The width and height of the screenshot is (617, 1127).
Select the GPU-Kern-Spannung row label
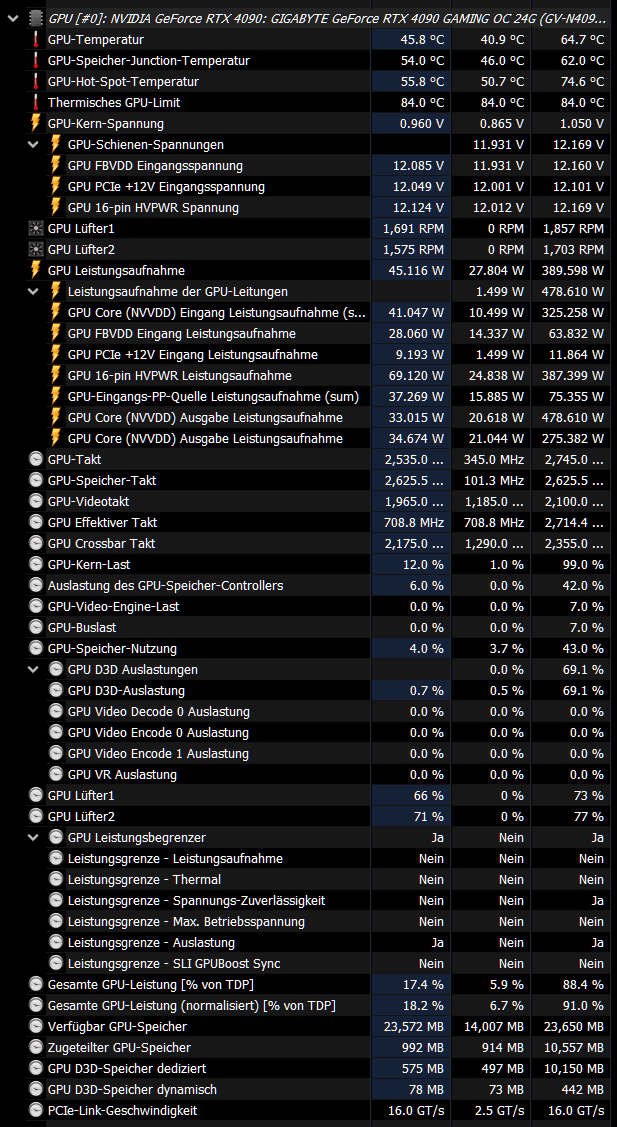[x=106, y=124]
